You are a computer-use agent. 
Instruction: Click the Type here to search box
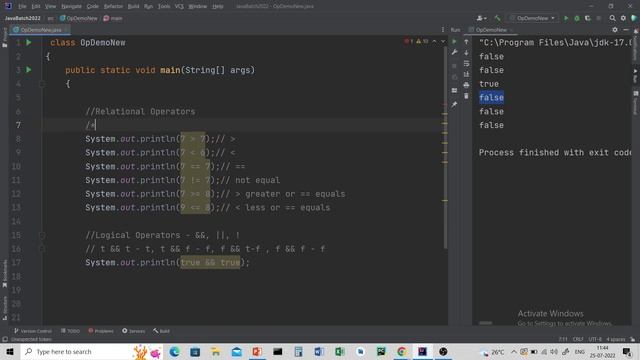click(91, 351)
